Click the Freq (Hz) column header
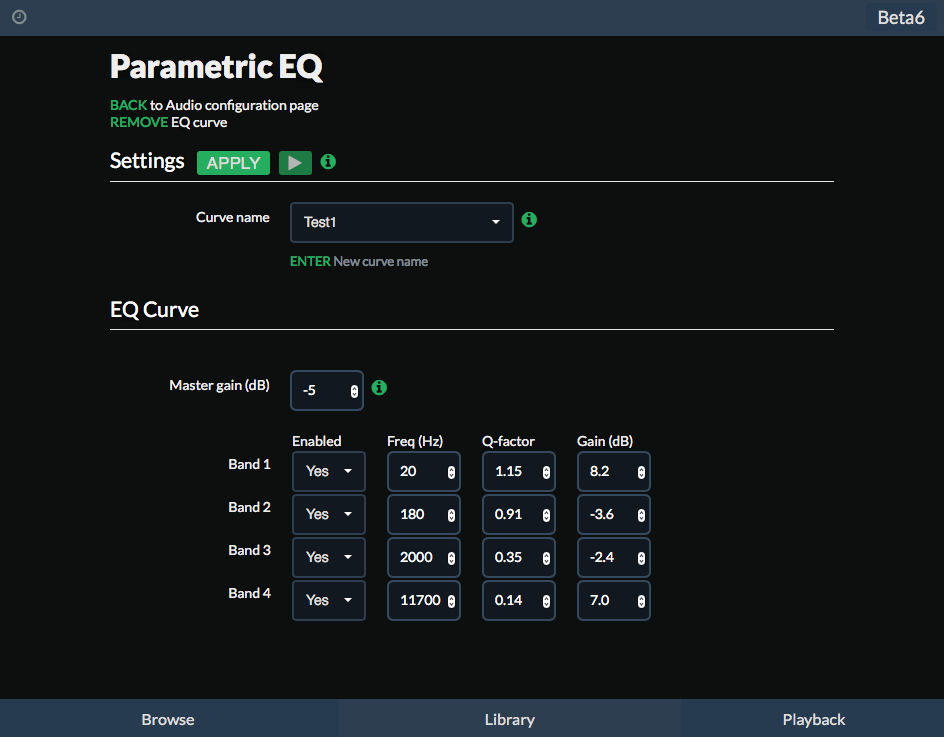Image resolution: width=944 pixels, height=737 pixels. 415,441
